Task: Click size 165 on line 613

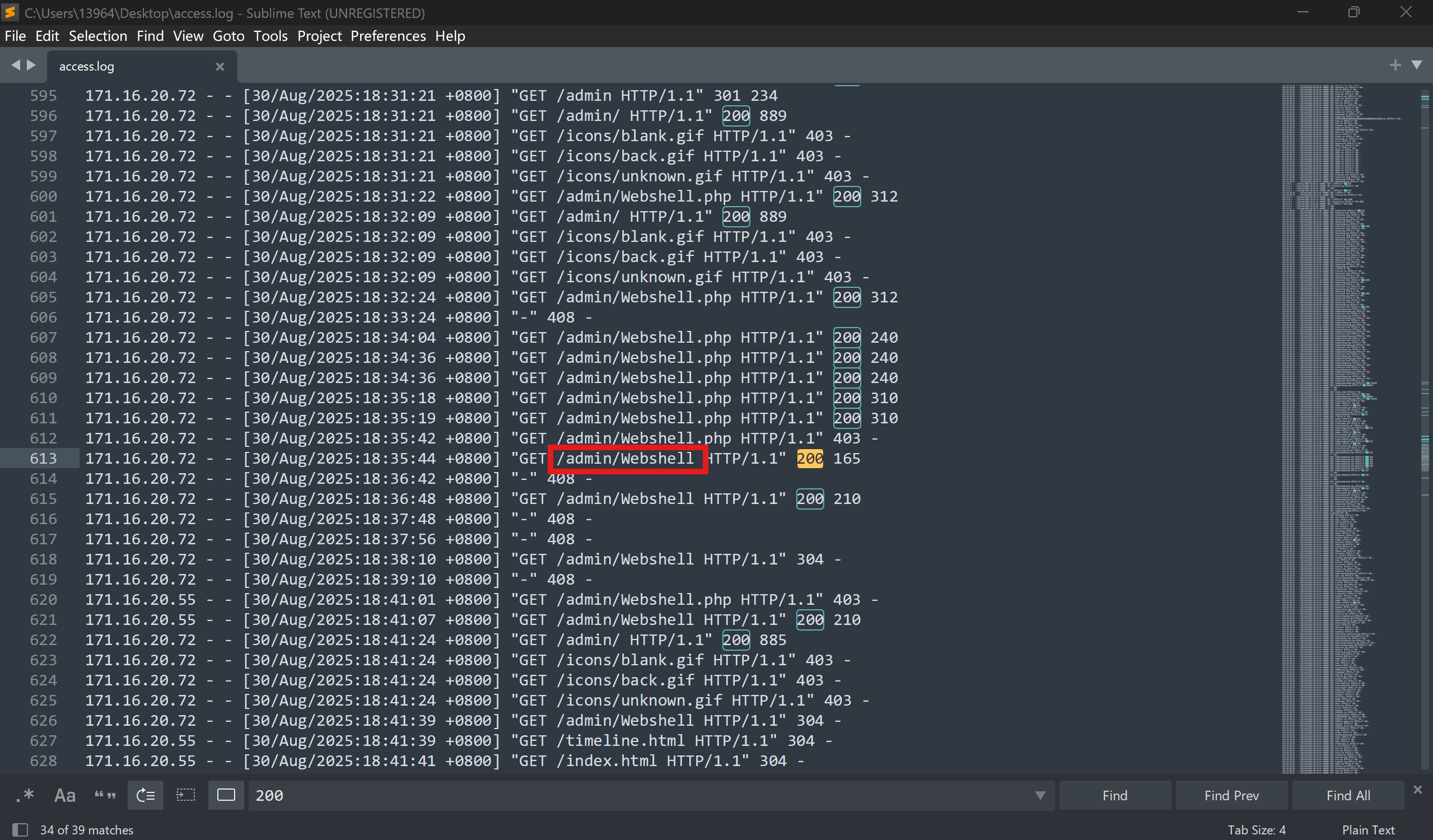Action: pyautogui.click(x=847, y=459)
